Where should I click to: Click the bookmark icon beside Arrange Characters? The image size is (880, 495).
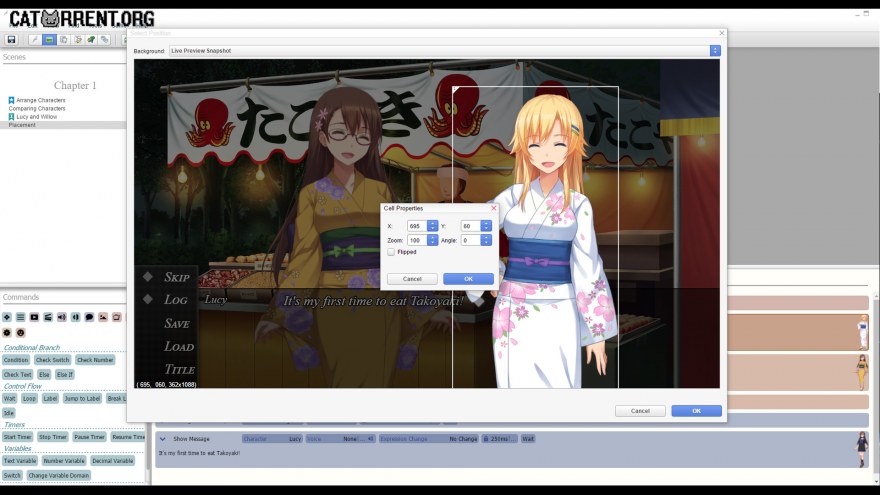tap(11, 100)
